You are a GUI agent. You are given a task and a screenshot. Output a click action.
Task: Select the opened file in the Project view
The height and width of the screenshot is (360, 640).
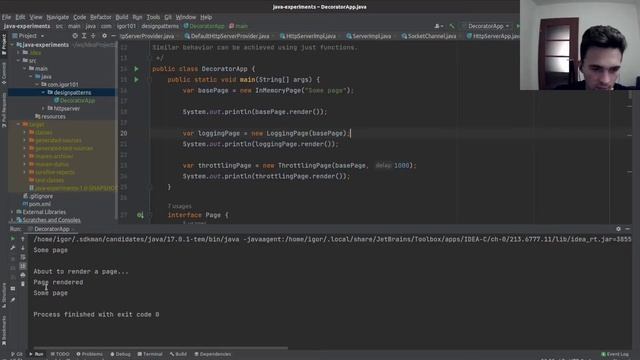[x=75, y=36]
